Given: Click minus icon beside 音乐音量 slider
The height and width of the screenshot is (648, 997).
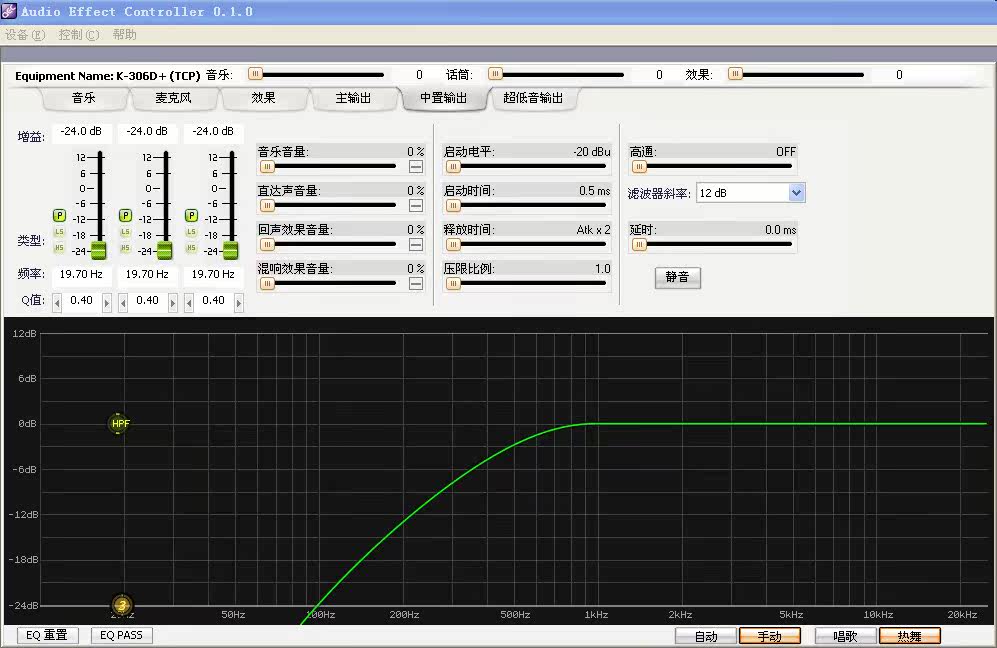Looking at the screenshot, I should [415, 167].
